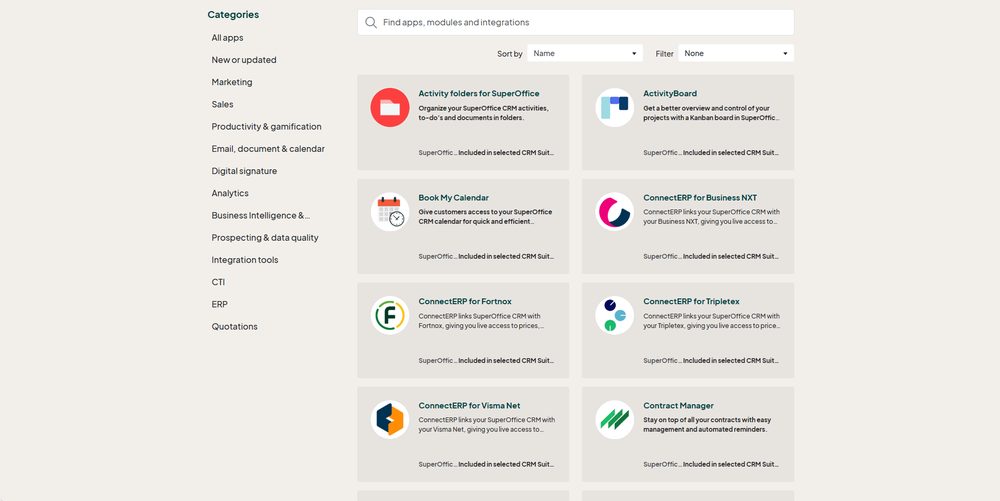The width and height of the screenshot is (1000, 501).
Task: Open ConnectERP for Fortnox title
Action: [465, 301]
